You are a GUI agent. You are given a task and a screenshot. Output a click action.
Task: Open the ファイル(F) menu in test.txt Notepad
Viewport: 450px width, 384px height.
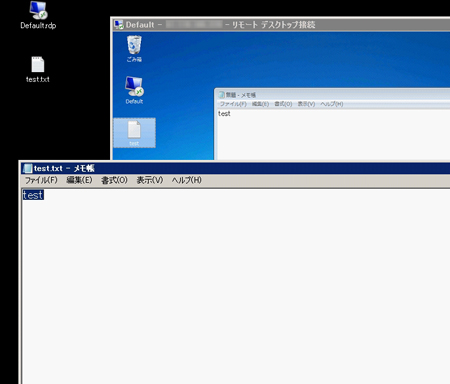coord(41,180)
